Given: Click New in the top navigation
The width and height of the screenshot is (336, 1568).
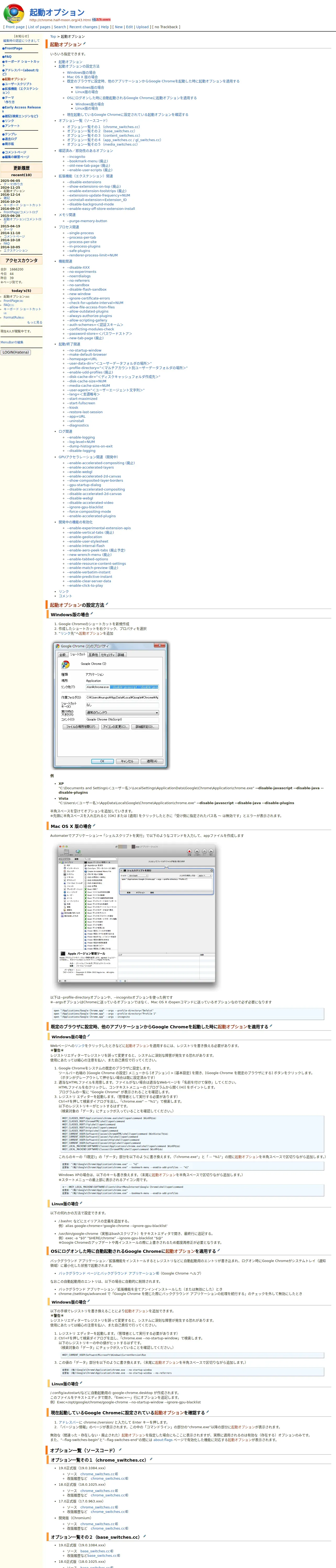Looking at the screenshot, I should [x=119, y=27].
